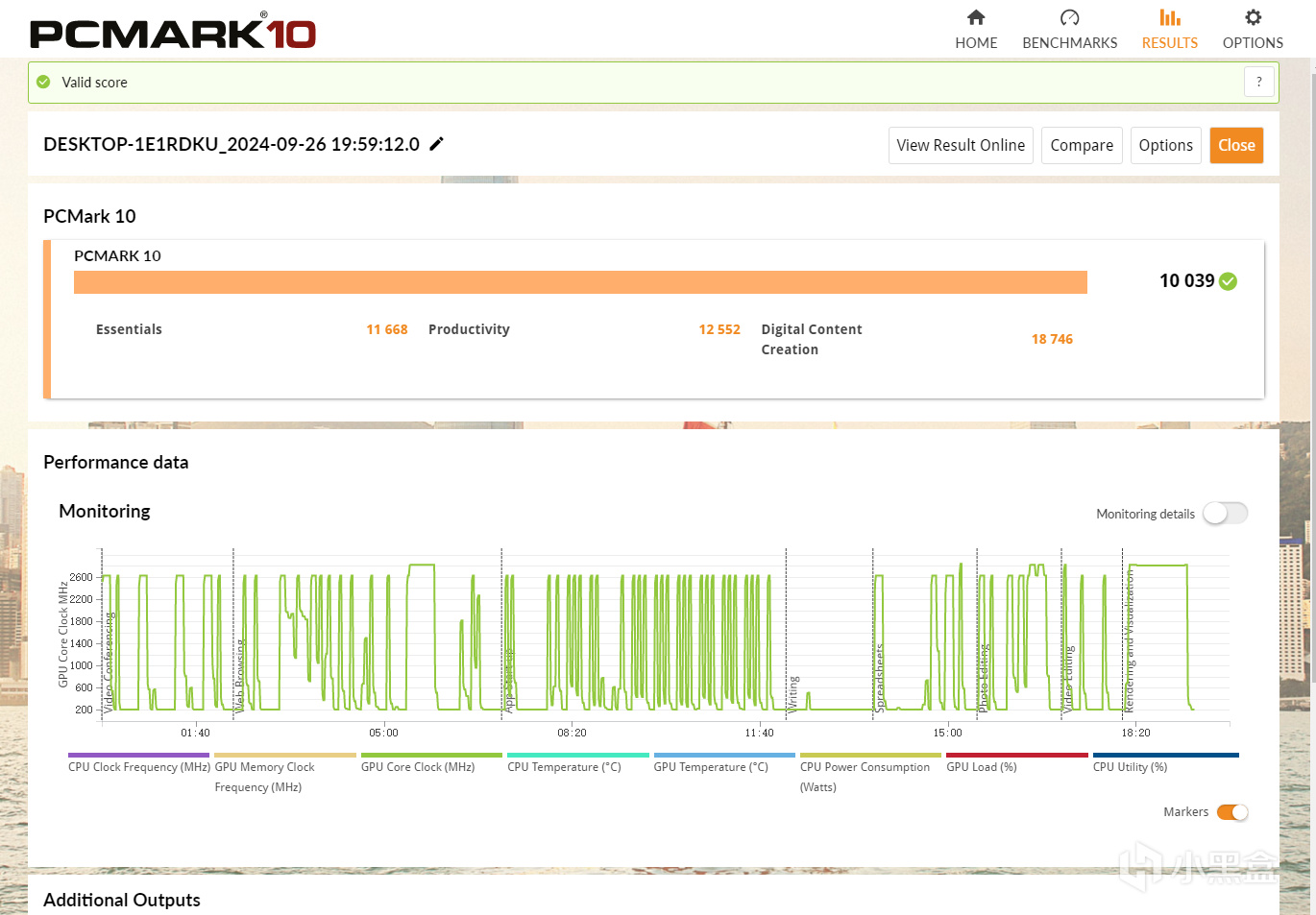
Task: Open the Options tab
Action: 1253,30
